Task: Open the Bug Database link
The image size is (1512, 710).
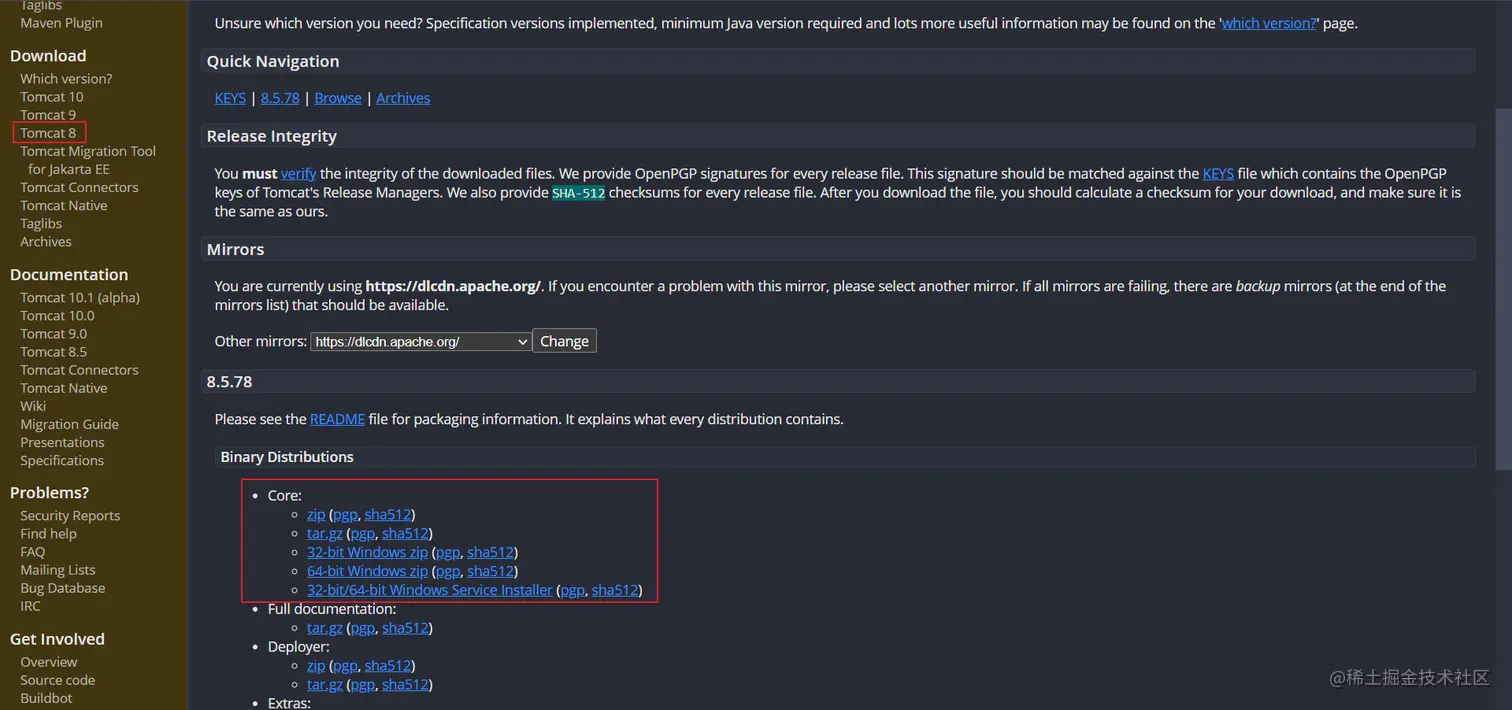Action: (63, 588)
